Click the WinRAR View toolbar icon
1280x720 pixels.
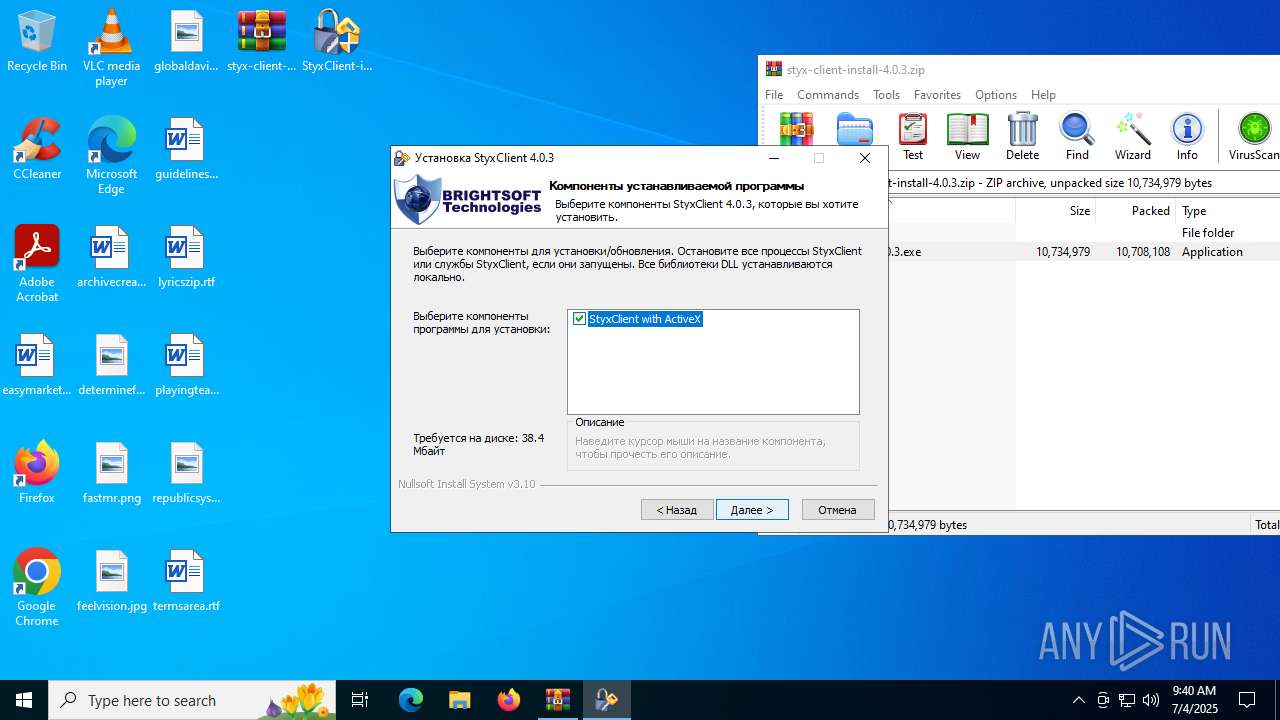[967, 137]
